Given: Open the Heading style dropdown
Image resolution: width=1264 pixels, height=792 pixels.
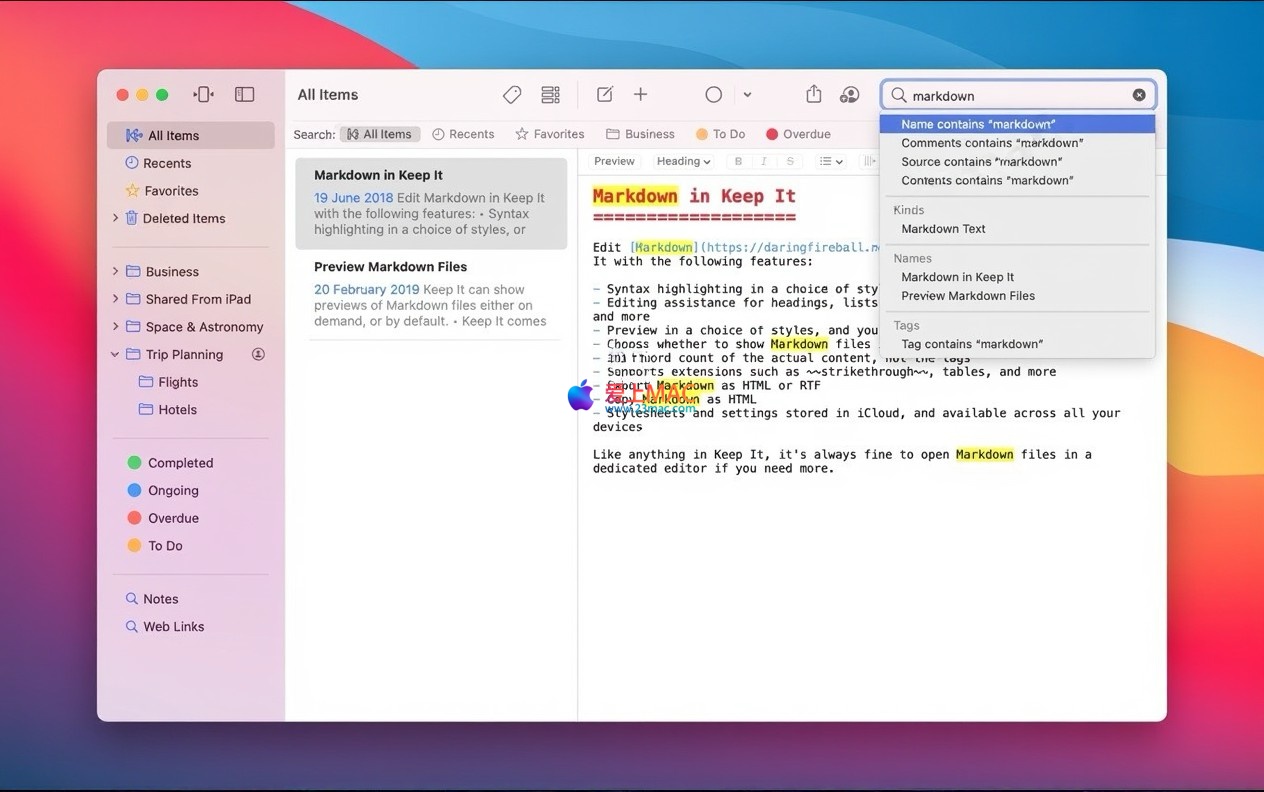Looking at the screenshot, I should click(x=683, y=161).
